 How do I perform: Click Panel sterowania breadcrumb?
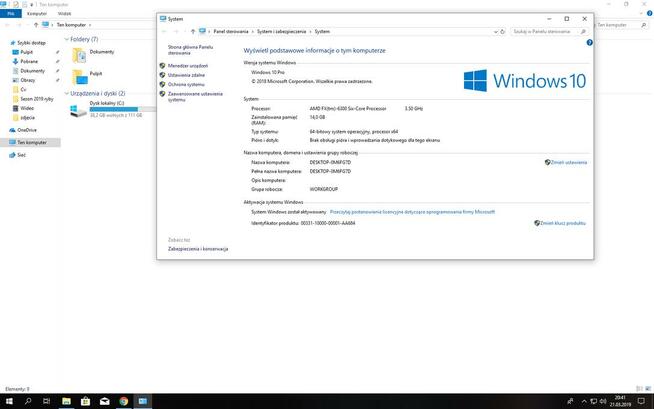tap(231, 32)
